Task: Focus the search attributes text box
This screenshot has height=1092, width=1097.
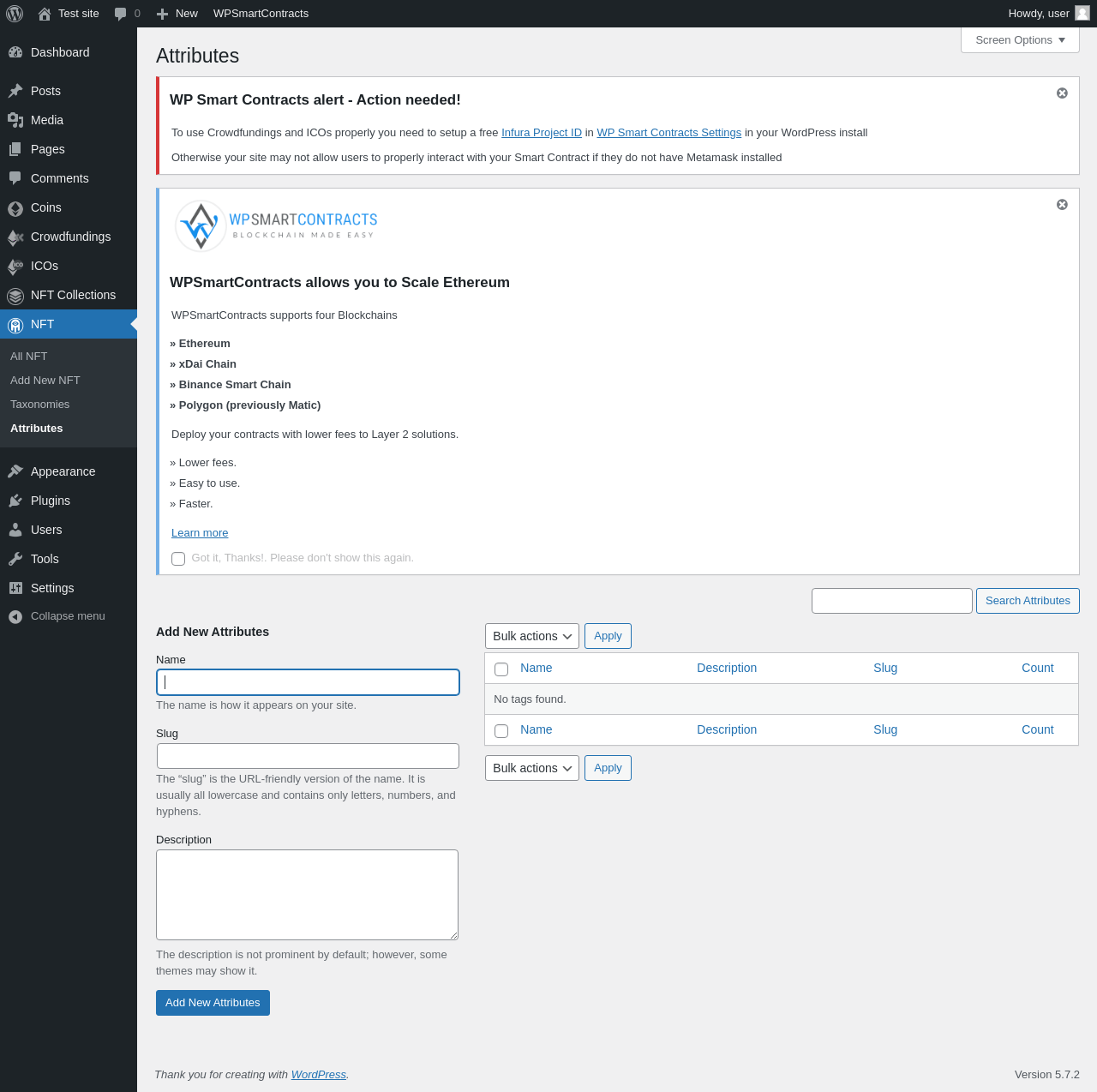Action: coord(892,601)
